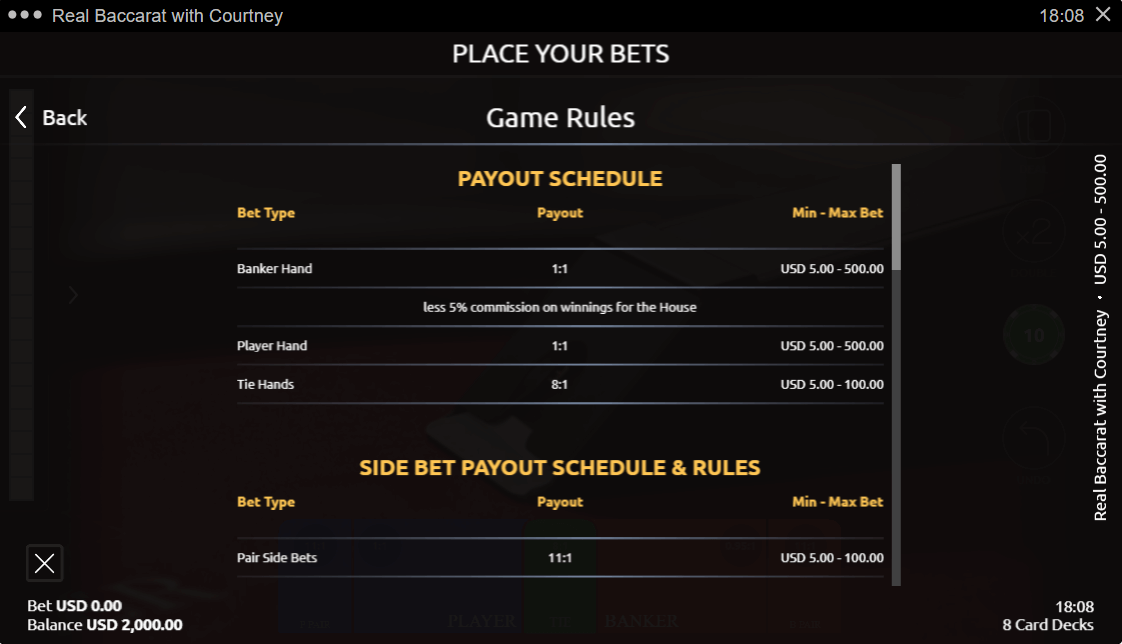Select the Pair Side Bets row
The width and height of the screenshot is (1122, 644).
click(560, 557)
